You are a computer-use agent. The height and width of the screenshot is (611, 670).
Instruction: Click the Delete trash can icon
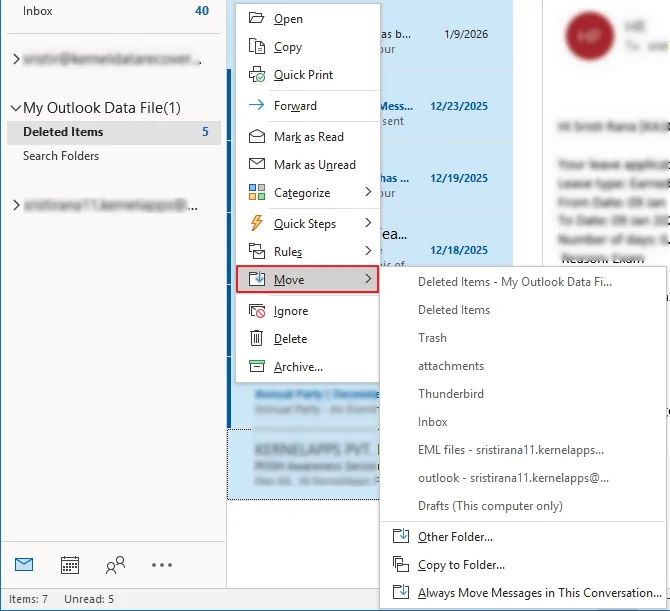pyautogui.click(x=256, y=339)
